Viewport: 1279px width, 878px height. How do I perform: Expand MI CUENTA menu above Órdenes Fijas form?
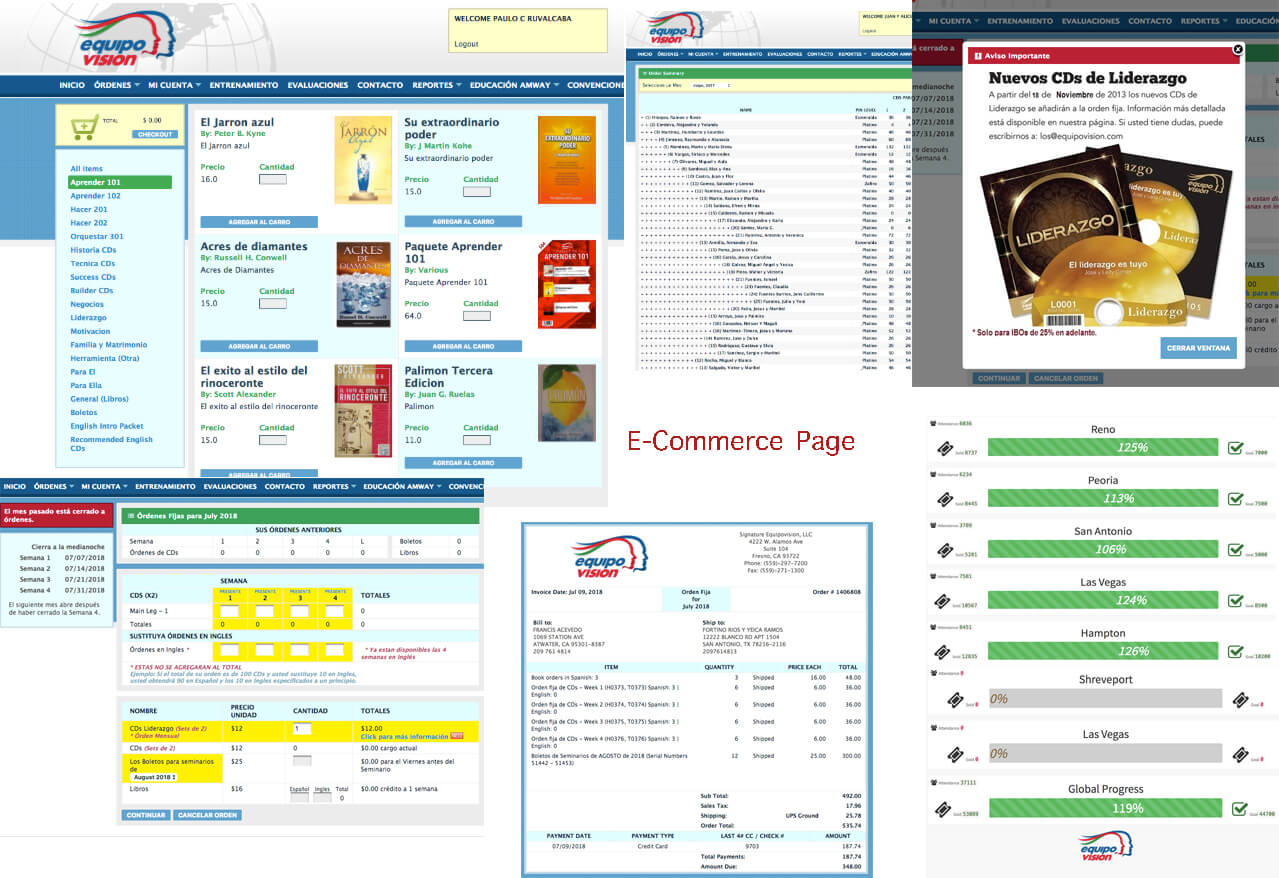(104, 487)
